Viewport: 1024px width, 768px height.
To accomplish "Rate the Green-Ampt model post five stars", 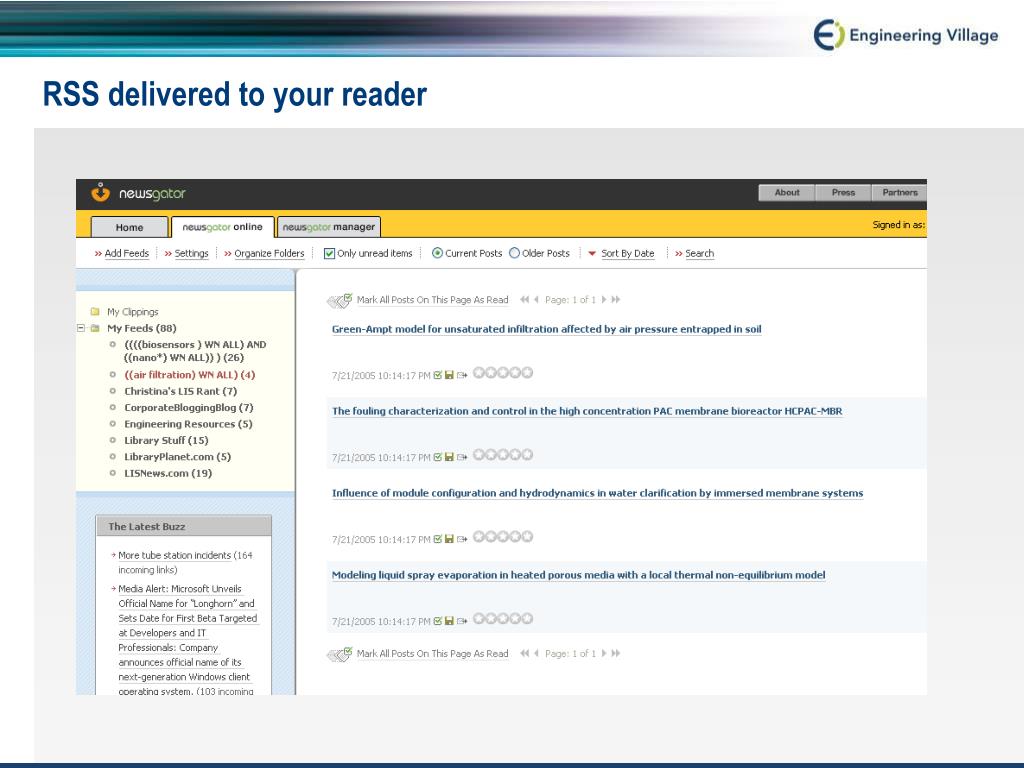I will coord(527,372).
